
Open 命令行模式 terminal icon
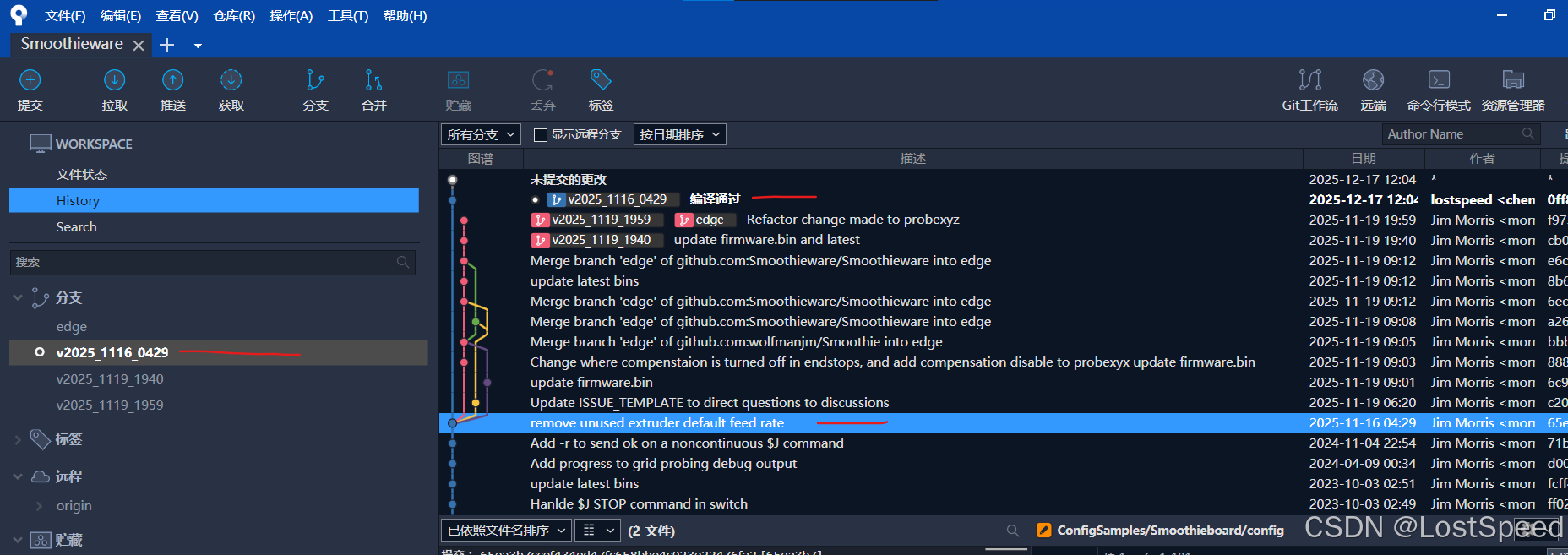pyautogui.click(x=1439, y=80)
